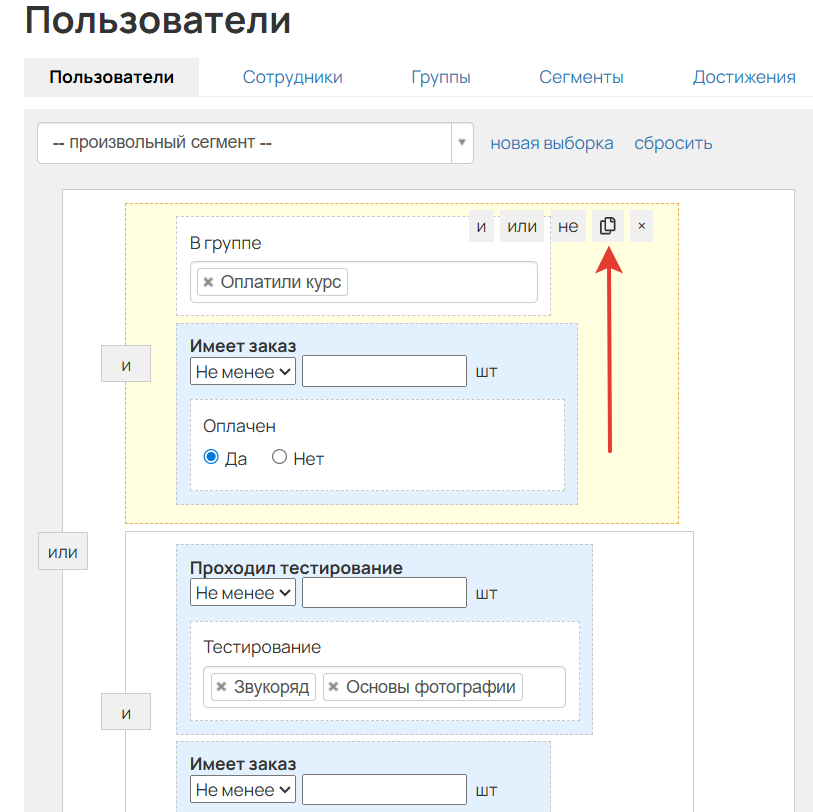Click the copy condition group icon
813x812 pixels.
(607, 226)
